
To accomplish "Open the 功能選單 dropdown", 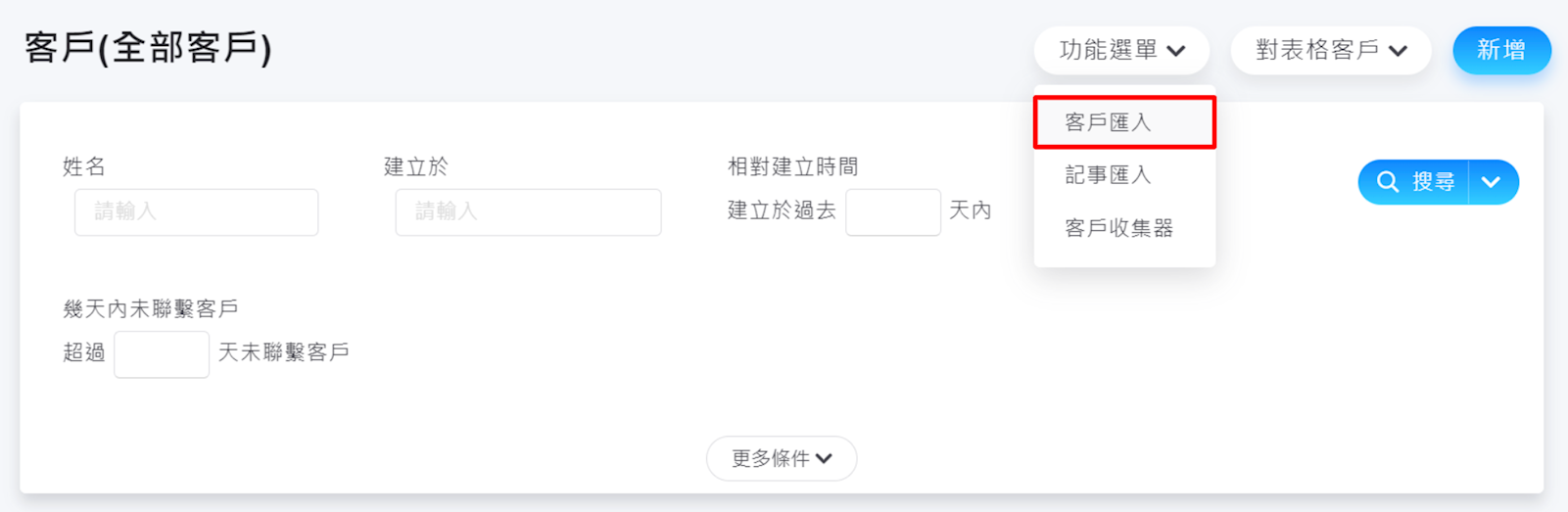I will pos(1121,50).
